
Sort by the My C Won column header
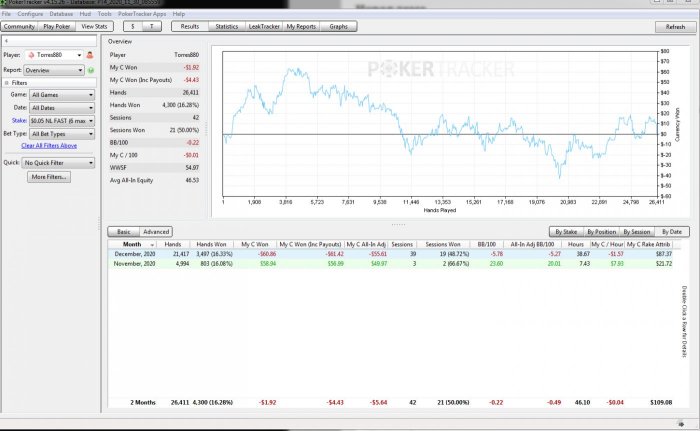click(255, 245)
